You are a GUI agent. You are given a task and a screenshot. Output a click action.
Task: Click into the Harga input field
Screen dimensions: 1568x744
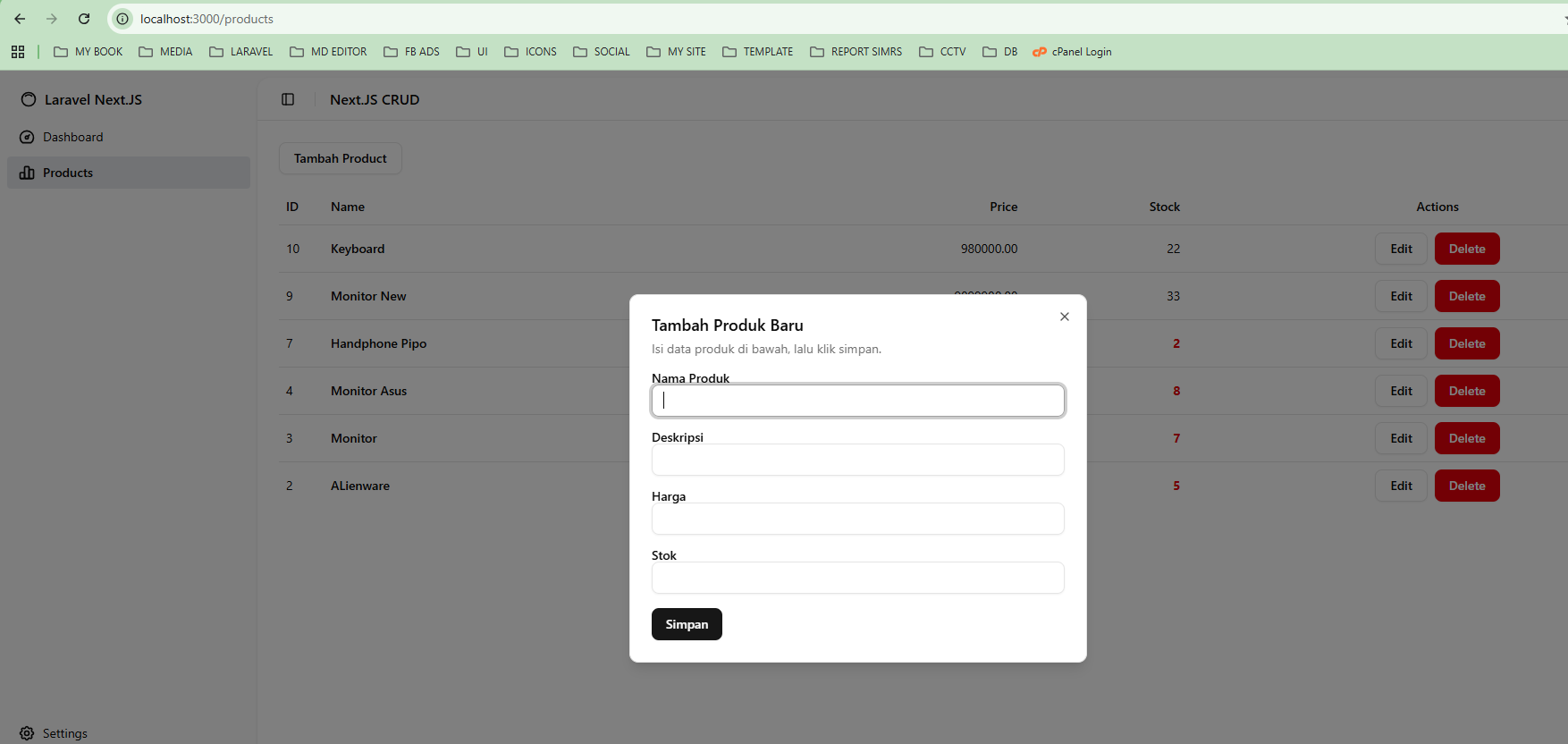point(858,519)
